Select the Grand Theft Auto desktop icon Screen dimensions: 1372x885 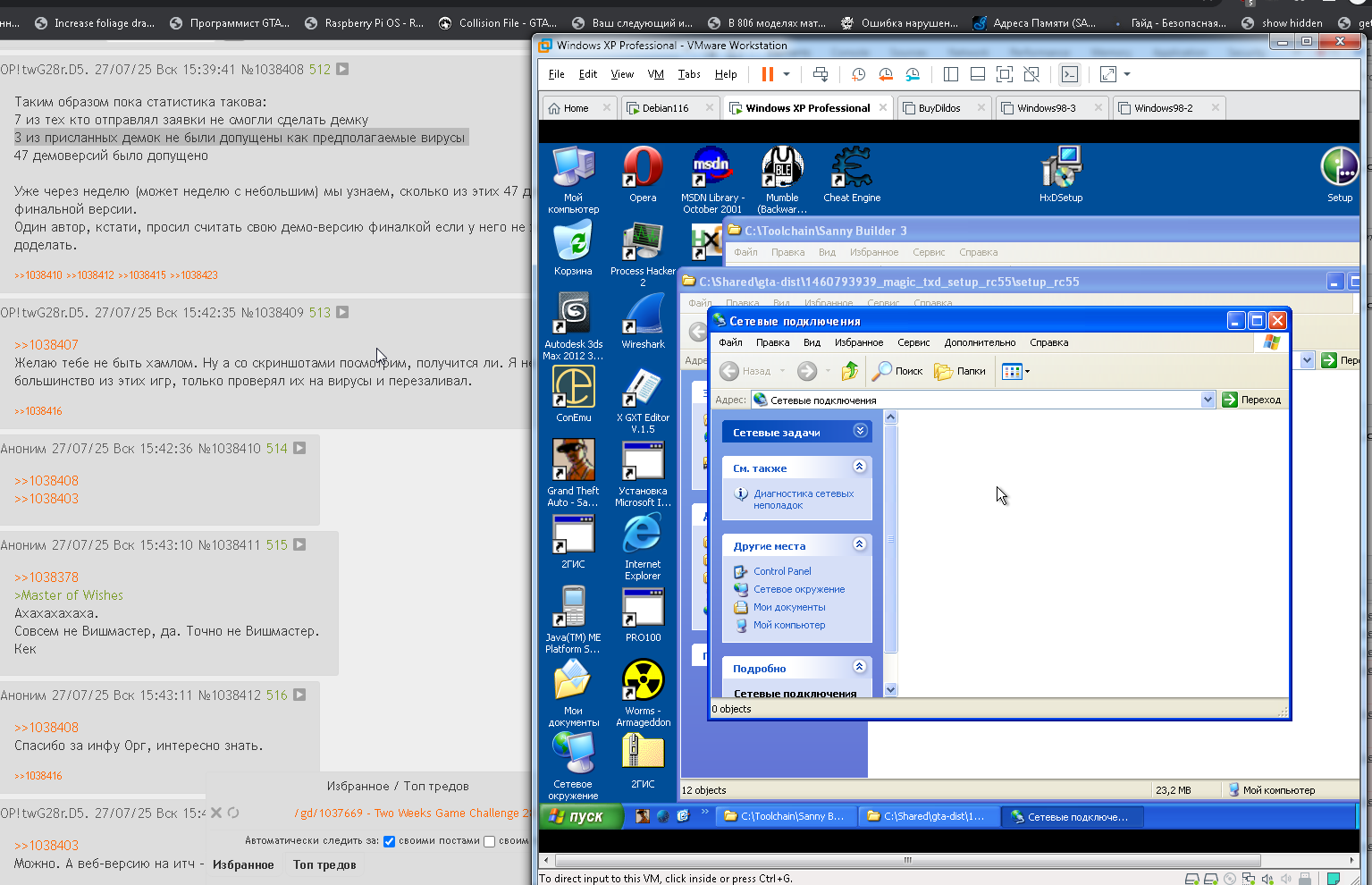coord(573,474)
